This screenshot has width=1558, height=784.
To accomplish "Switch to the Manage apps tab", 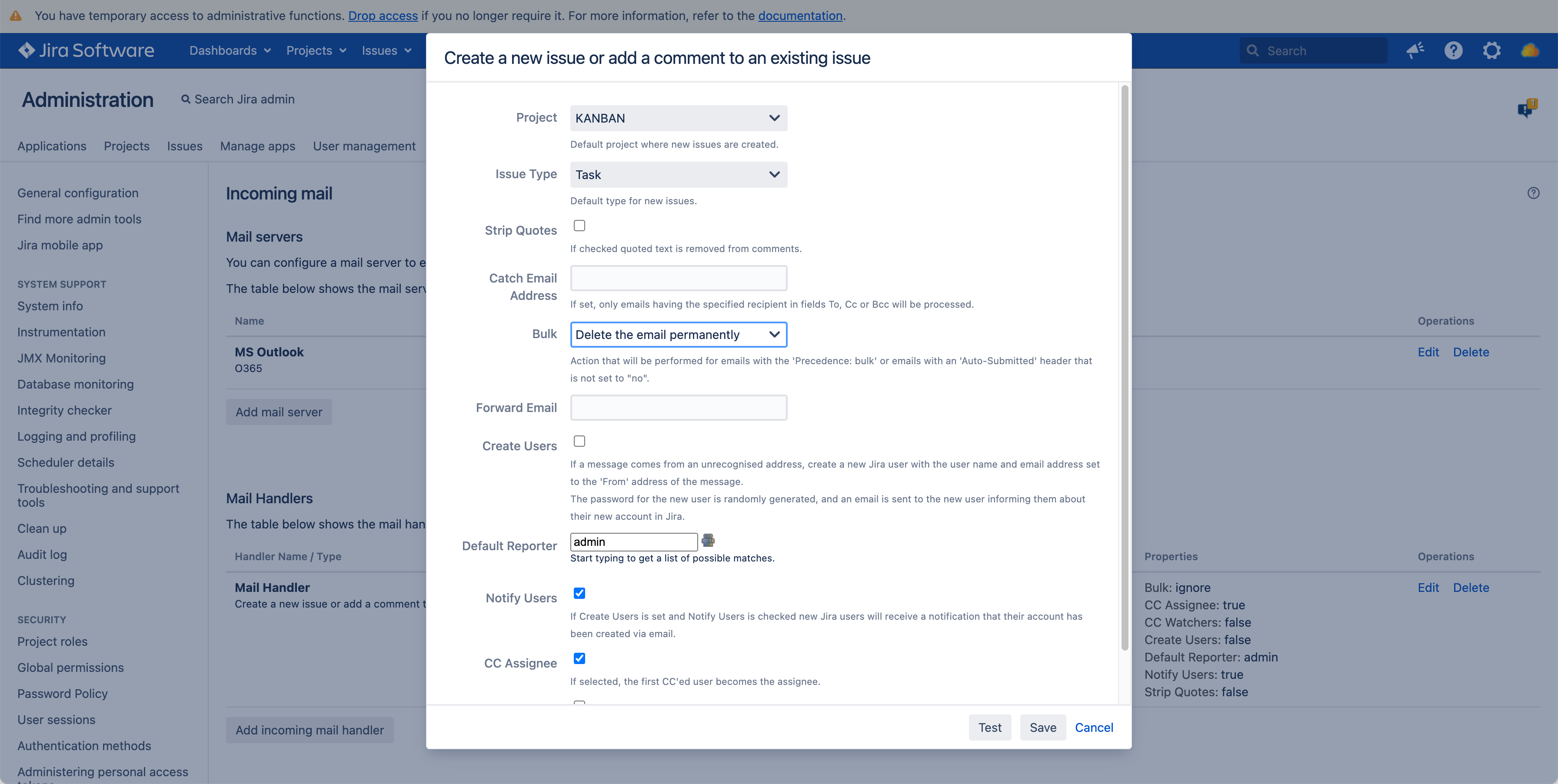I will (x=258, y=146).
